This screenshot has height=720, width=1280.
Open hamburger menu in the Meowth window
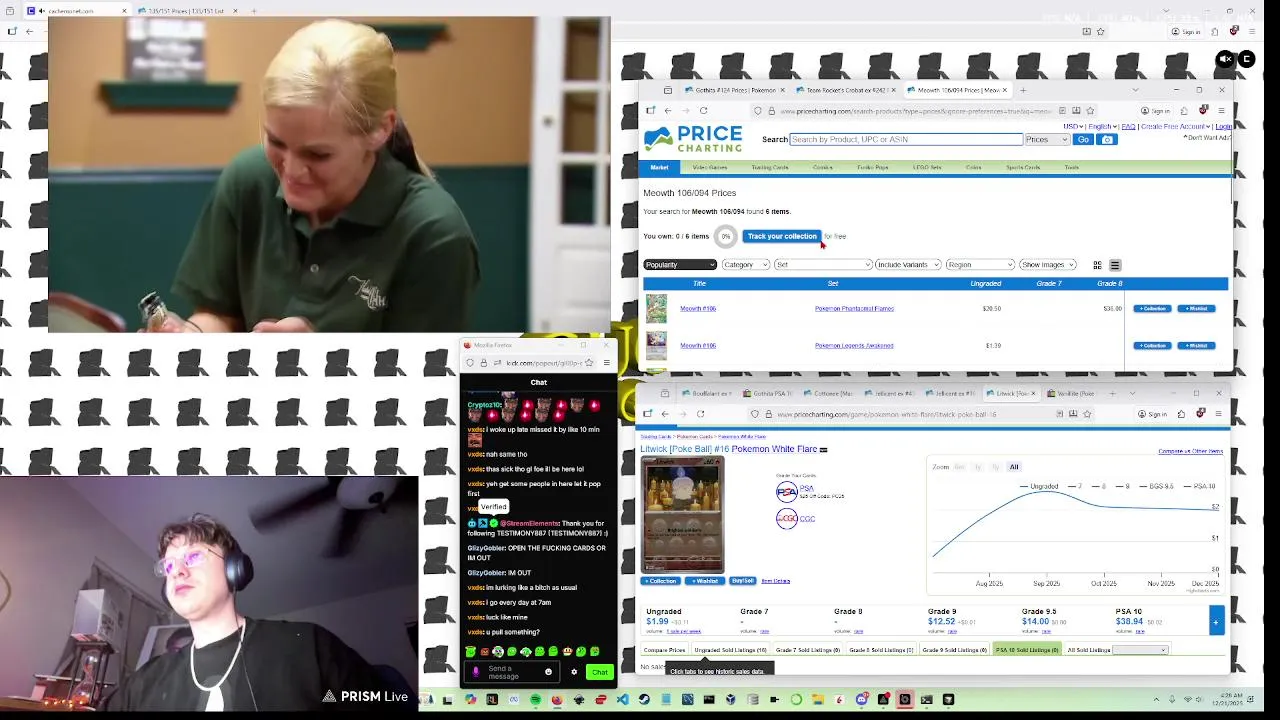[x=1220, y=111]
